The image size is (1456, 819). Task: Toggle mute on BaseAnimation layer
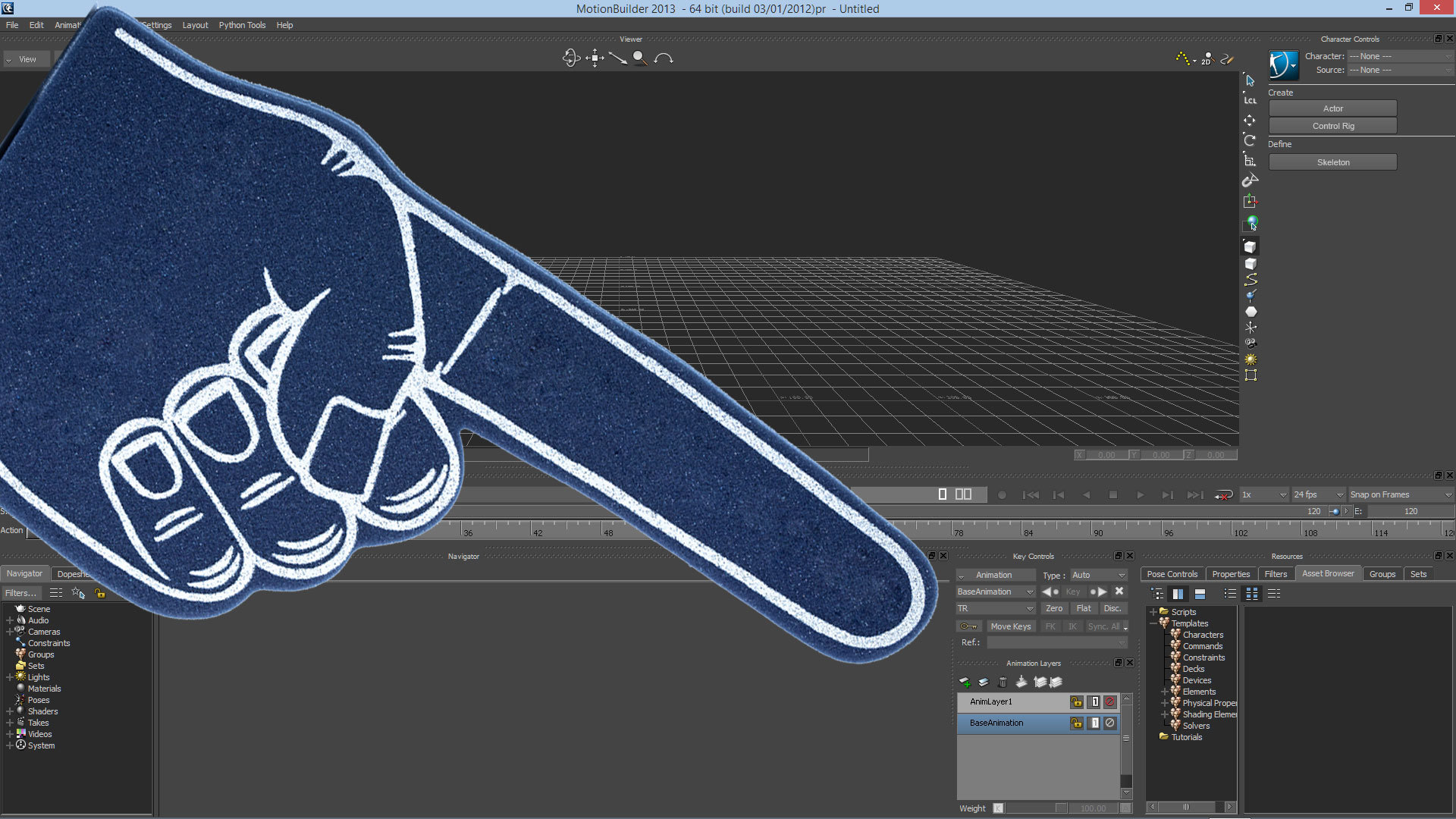click(1110, 723)
